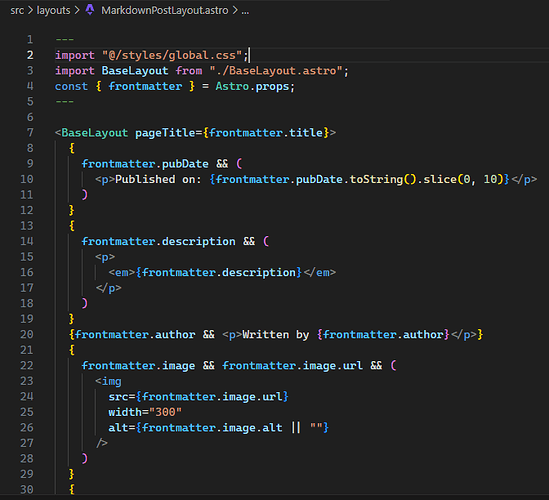549x500 pixels.
Task: Click 'author' after 'Written by'
Action: click(x=423, y=334)
